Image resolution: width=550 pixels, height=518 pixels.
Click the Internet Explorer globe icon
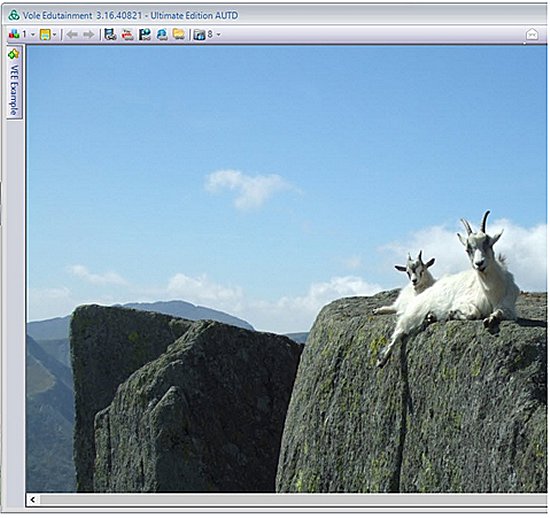point(162,34)
